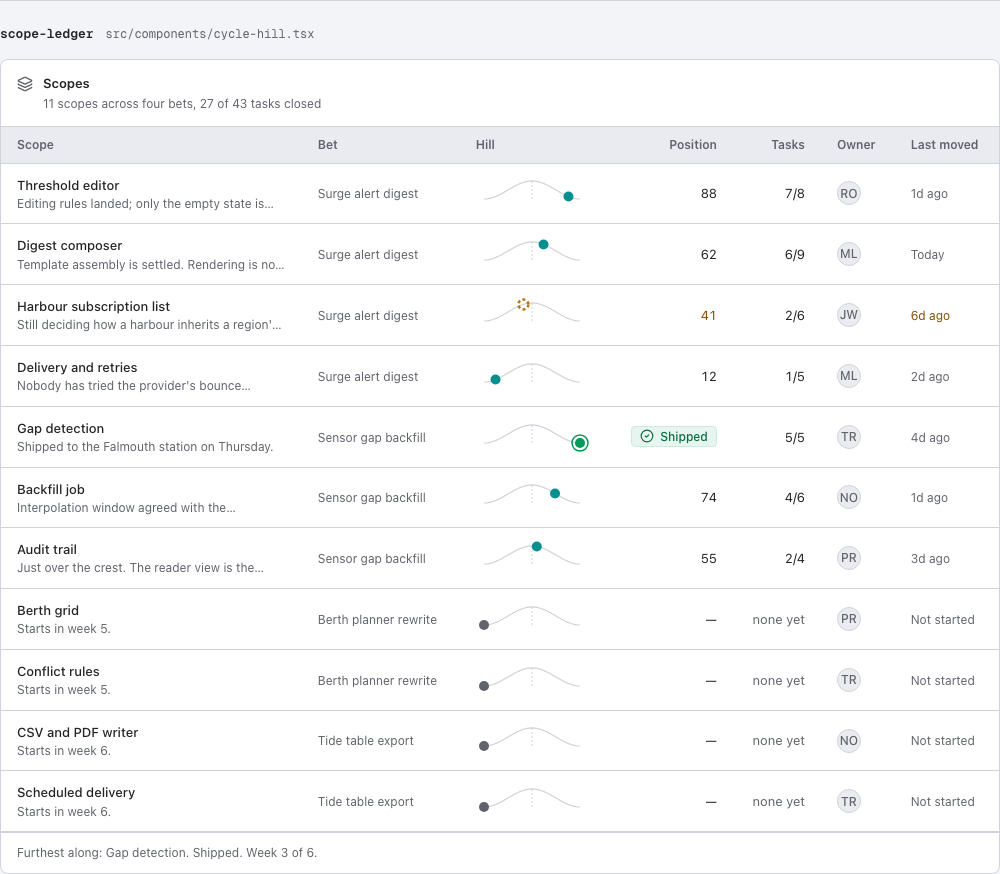Click TR avatar in Conflict rules row

pyautogui.click(x=848, y=680)
